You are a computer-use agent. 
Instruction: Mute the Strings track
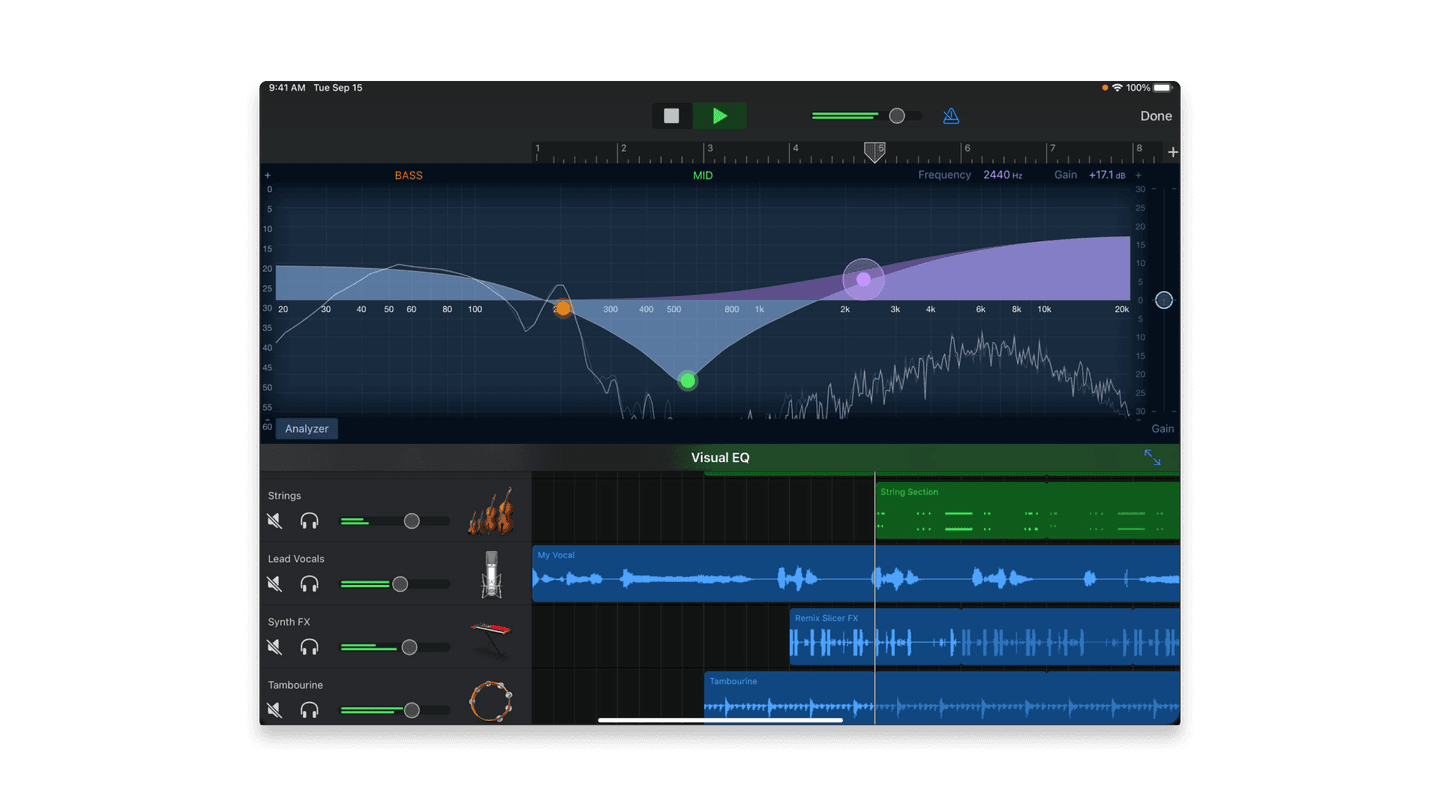(275, 521)
